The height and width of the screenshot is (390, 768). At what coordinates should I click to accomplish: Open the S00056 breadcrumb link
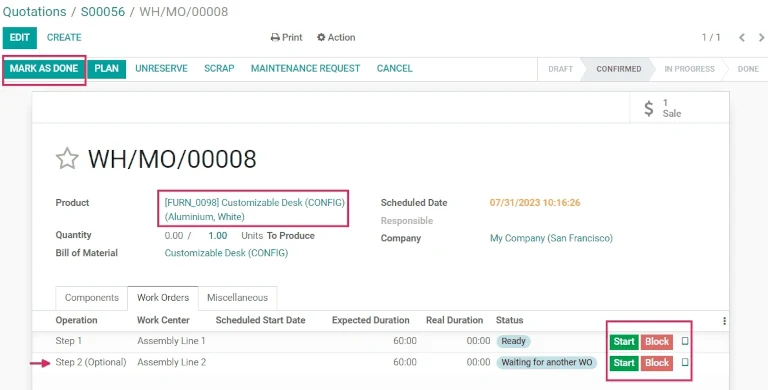coord(103,12)
